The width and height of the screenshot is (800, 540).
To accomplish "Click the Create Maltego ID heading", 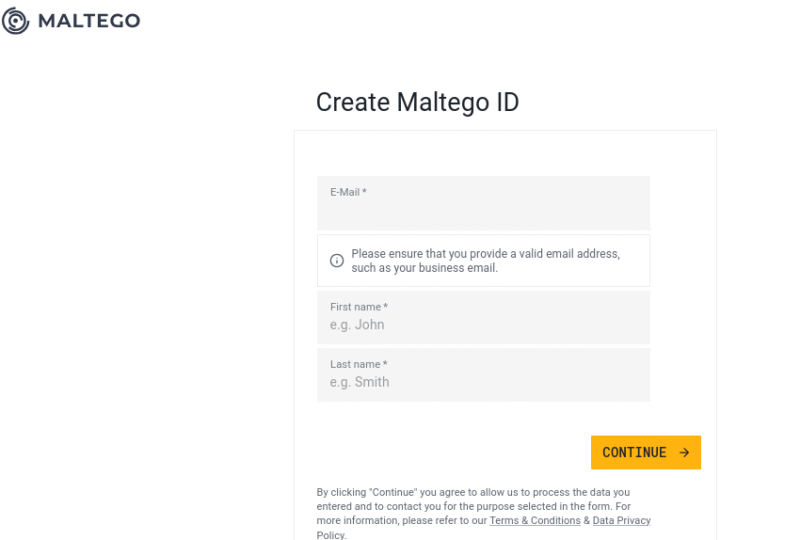I will pyautogui.click(x=417, y=102).
